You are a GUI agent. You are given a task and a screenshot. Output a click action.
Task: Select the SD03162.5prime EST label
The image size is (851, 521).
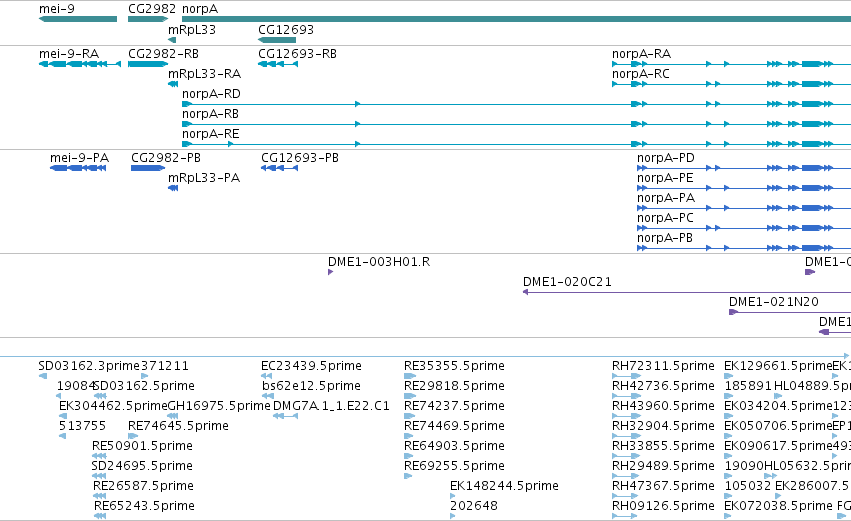pyautogui.click(x=144, y=386)
